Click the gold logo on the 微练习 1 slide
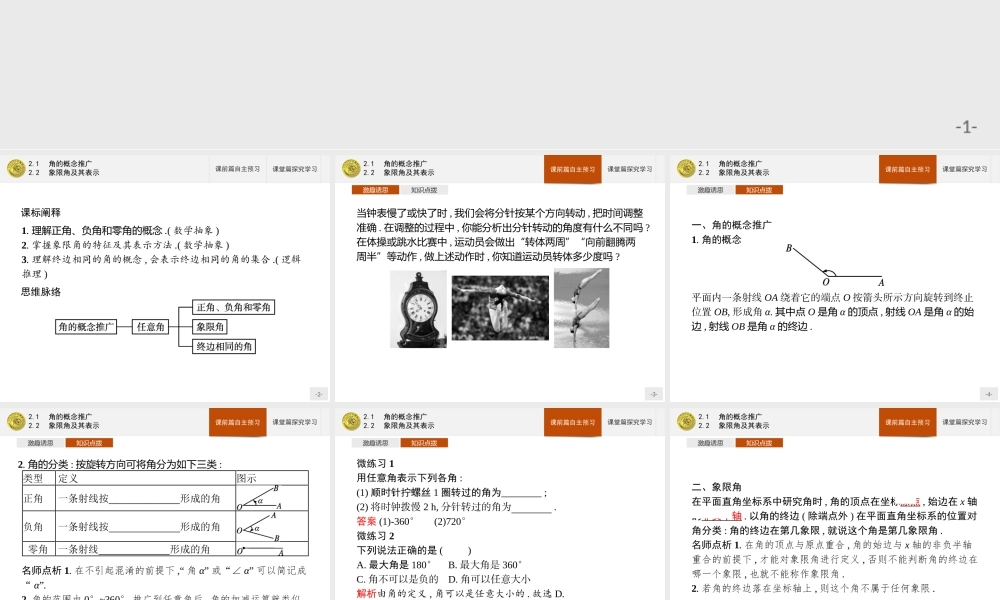Viewport: 1000px width, 600px height. coord(351,421)
